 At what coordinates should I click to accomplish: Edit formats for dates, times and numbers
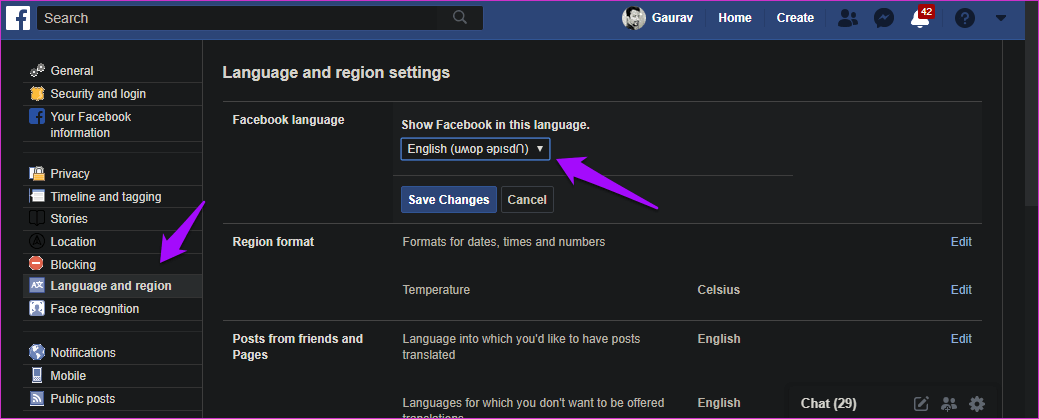coord(961,242)
